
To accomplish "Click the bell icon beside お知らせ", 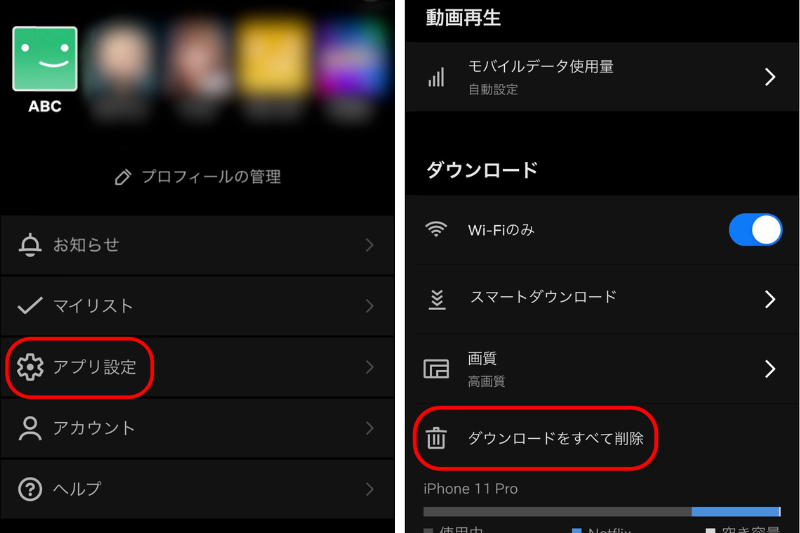I will pos(30,245).
